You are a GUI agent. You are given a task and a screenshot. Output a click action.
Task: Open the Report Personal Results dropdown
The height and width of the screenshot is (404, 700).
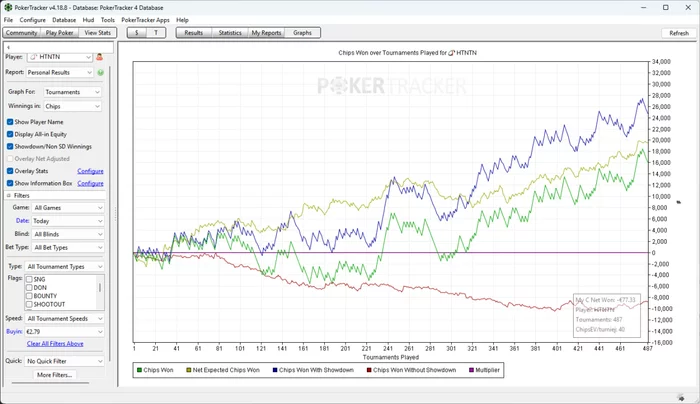point(59,72)
